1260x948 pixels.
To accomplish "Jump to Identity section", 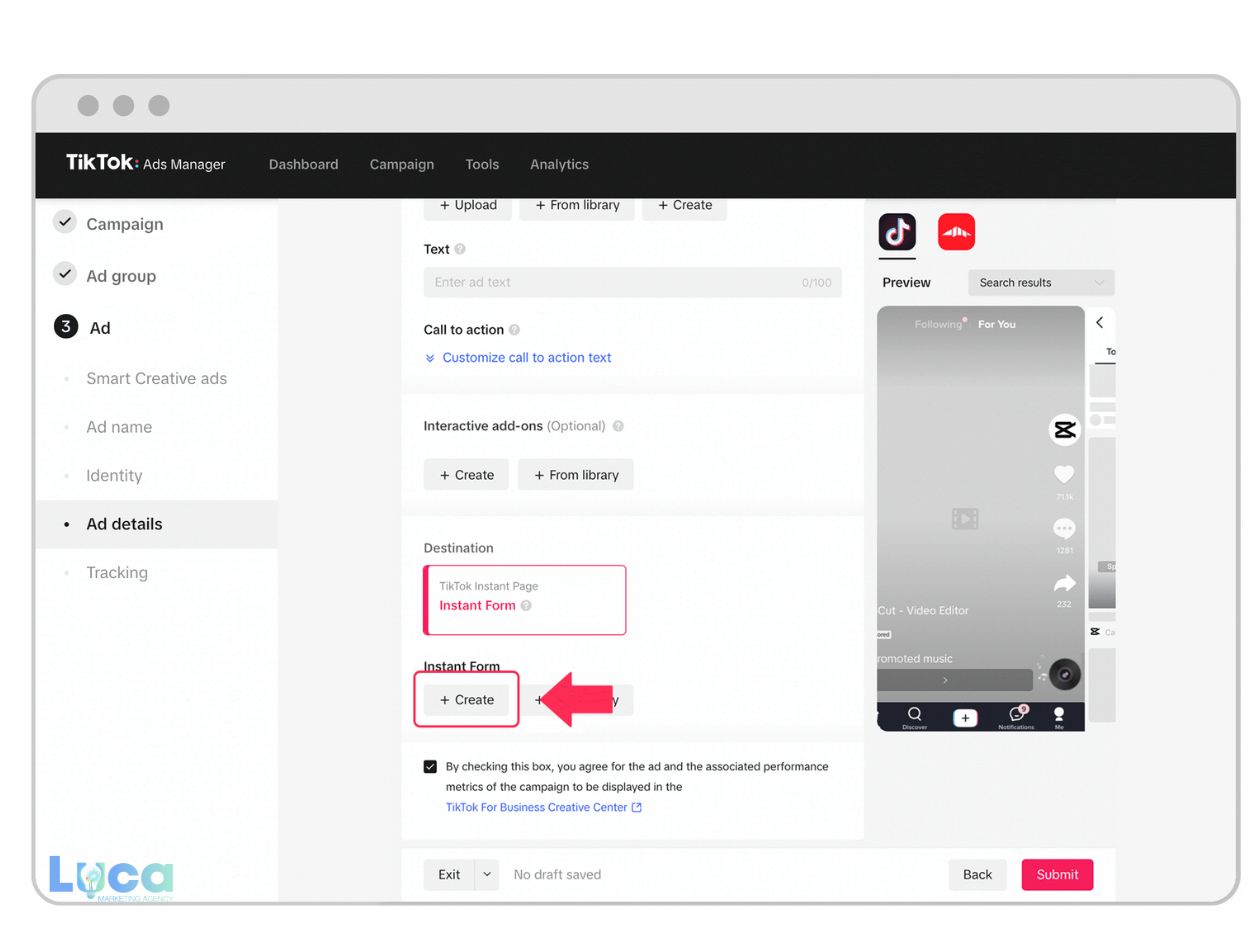I will (x=114, y=476).
